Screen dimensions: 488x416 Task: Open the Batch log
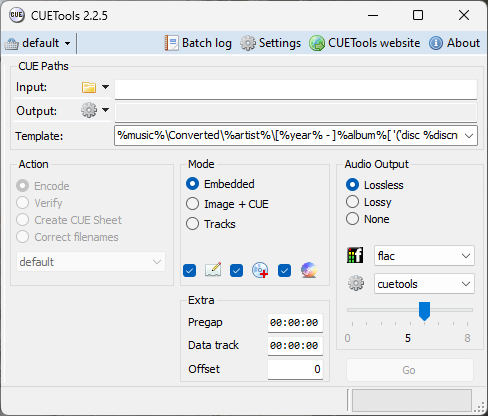click(198, 43)
